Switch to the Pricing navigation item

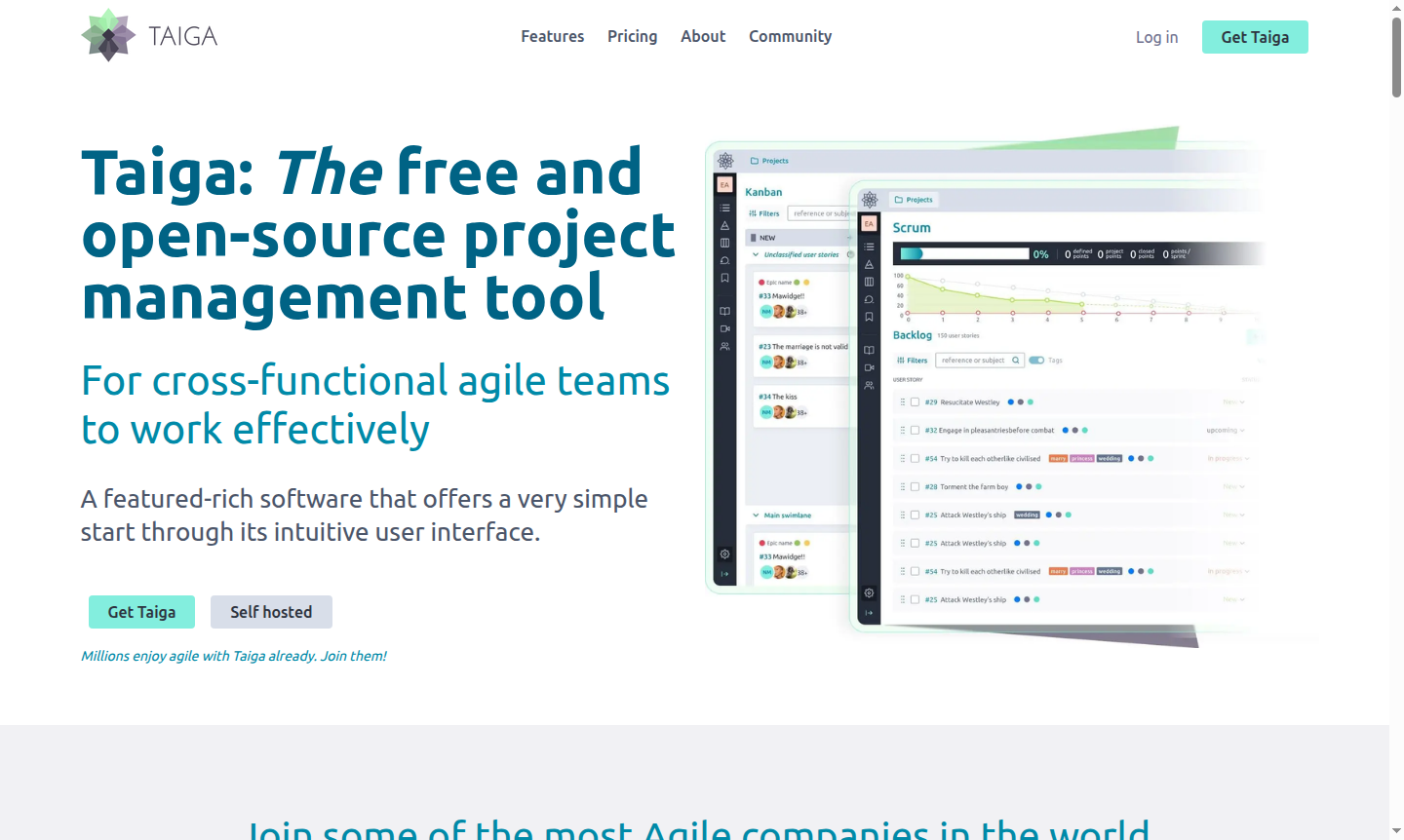[x=632, y=36]
